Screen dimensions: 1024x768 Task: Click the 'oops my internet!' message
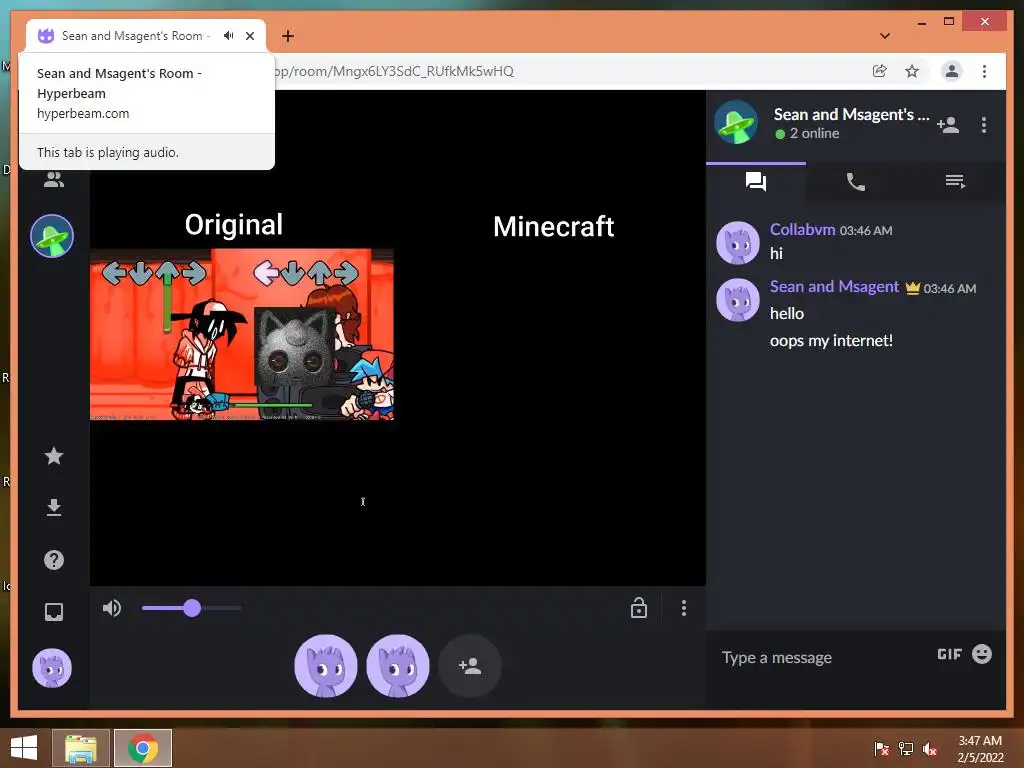point(831,341)
